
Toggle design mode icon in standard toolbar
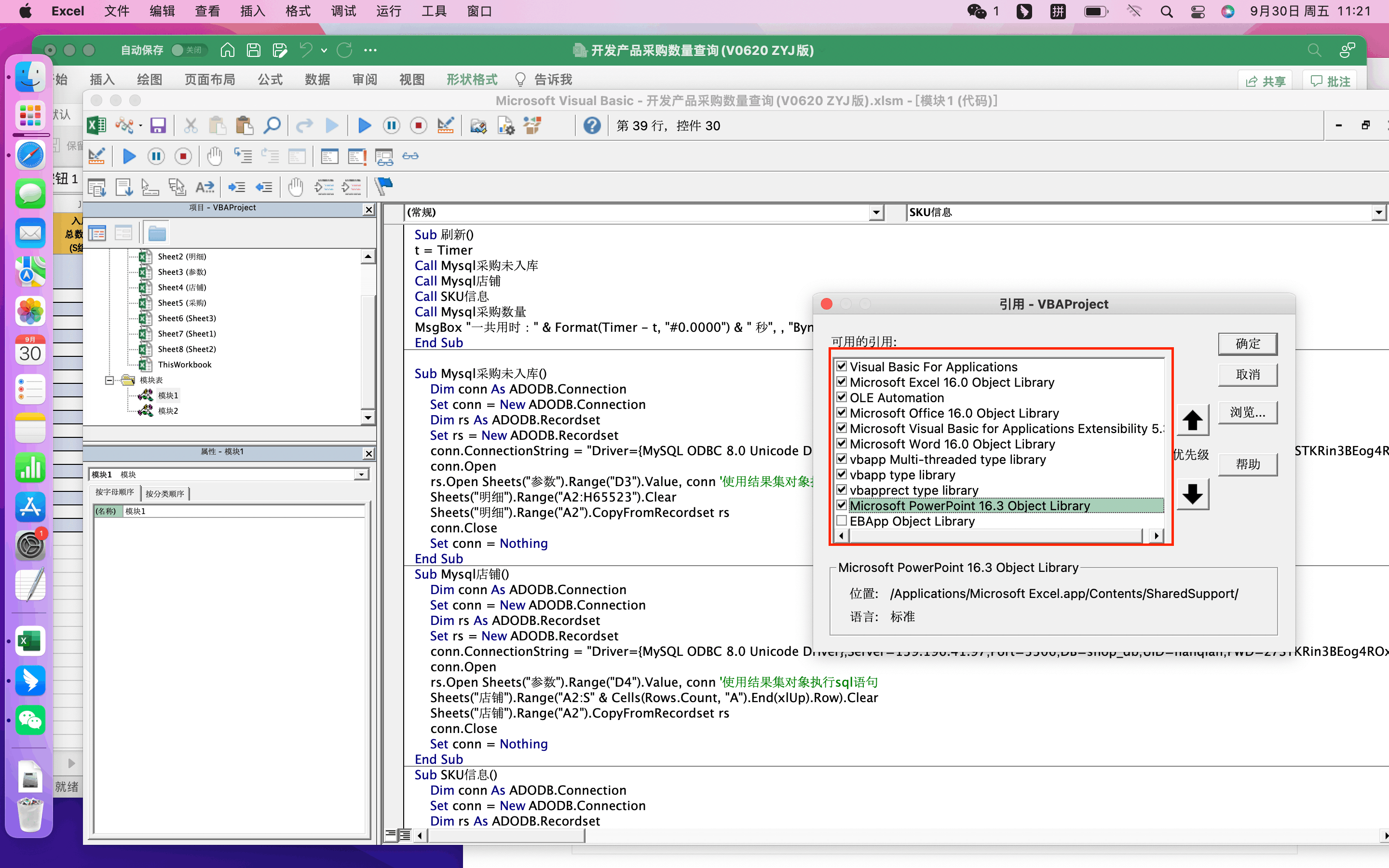446,126
